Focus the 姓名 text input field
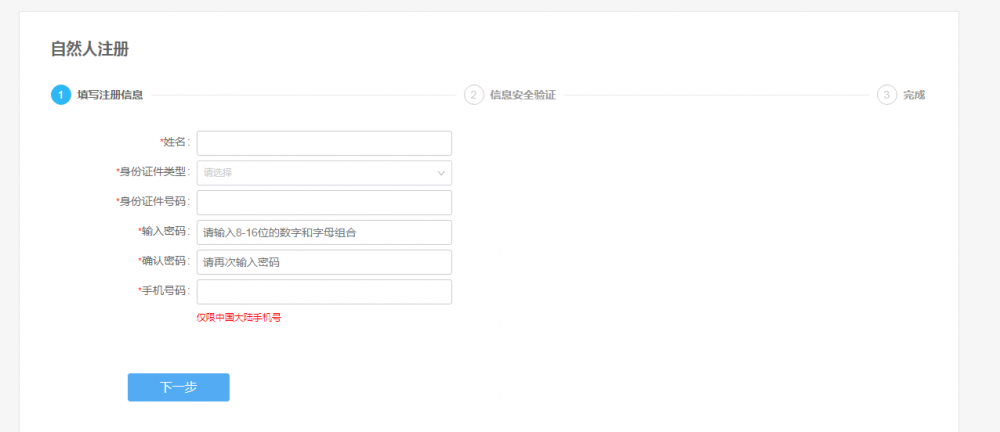Image resolution: width=1000 pixels, height=432 pixels. coord(324,143)
